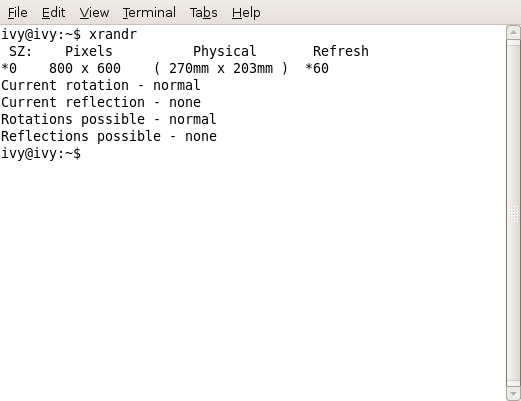
Task: Click the *60 refresh rate value
Action: [x=317, y=68]
